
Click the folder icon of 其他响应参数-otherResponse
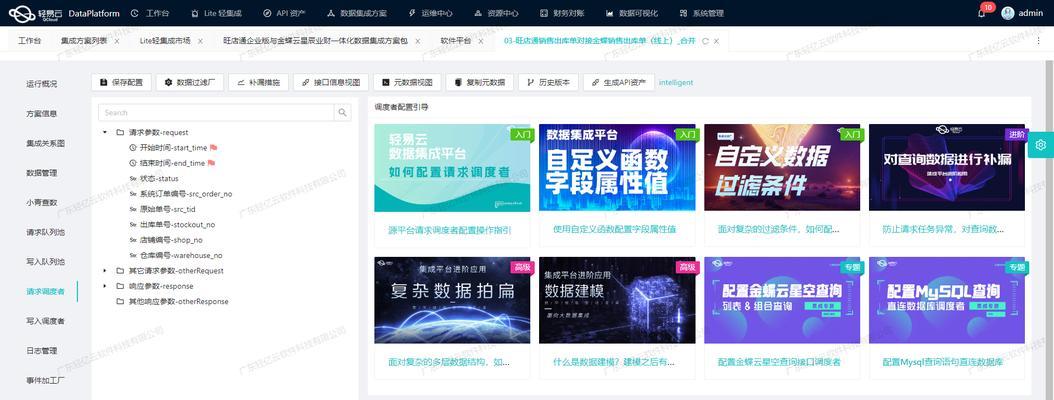[x=120, y=301]
